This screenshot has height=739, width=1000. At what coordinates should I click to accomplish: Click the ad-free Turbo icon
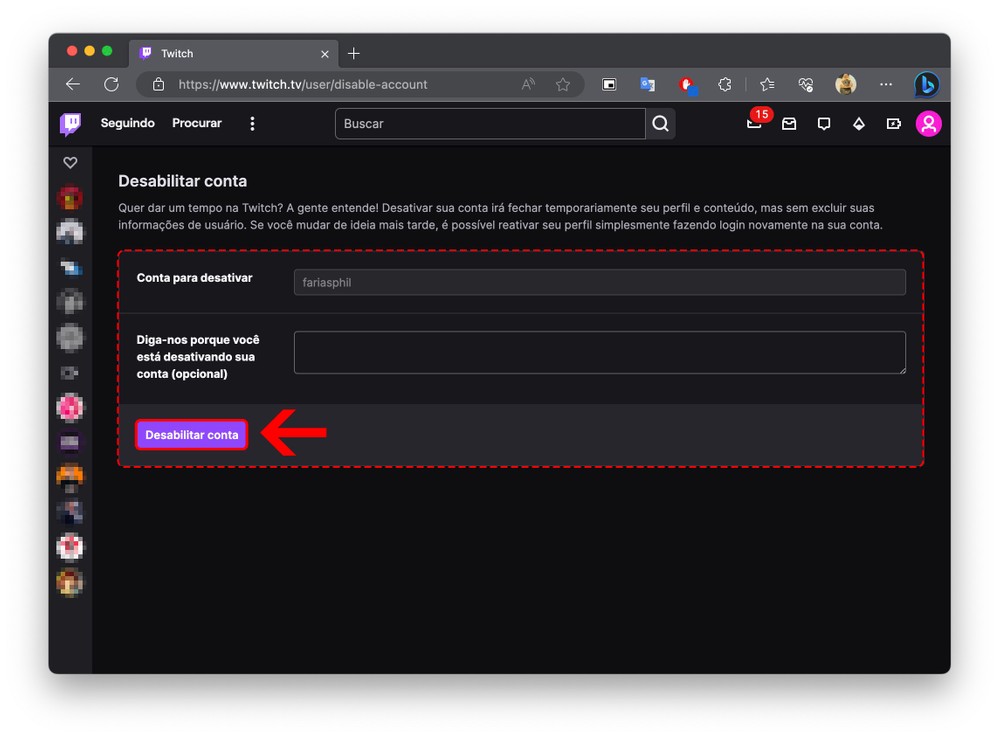[x=893, y=124]
